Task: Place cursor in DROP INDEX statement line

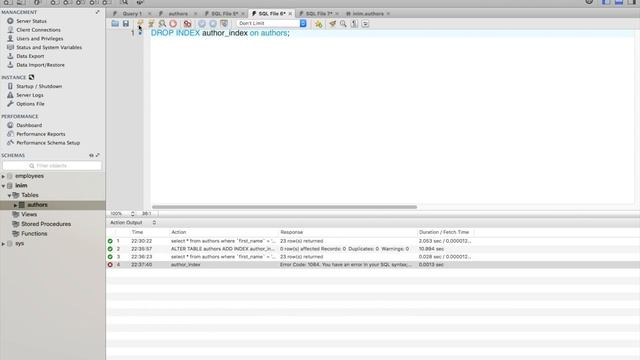Action: (220, 33)
